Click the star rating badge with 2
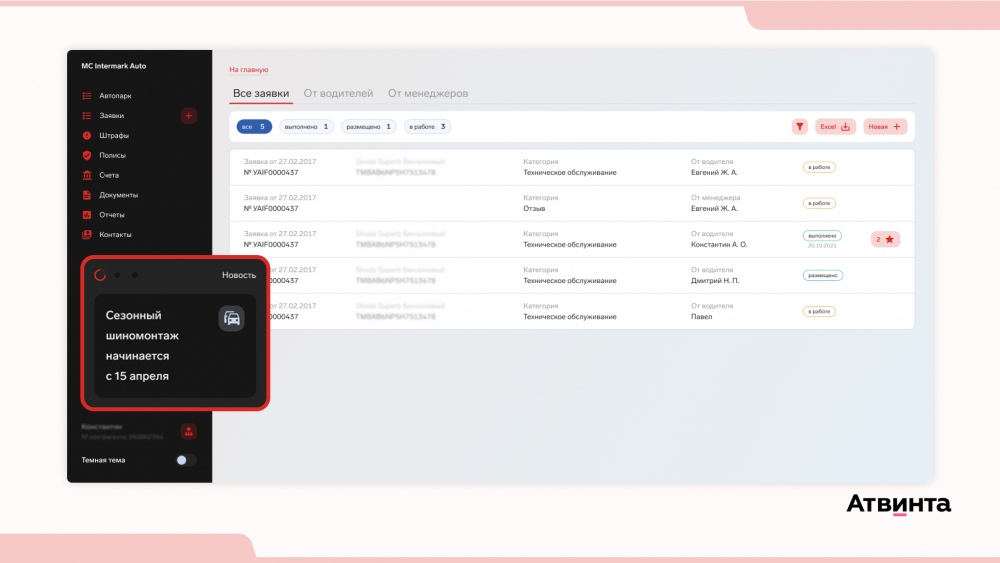 tap(885, 239)
